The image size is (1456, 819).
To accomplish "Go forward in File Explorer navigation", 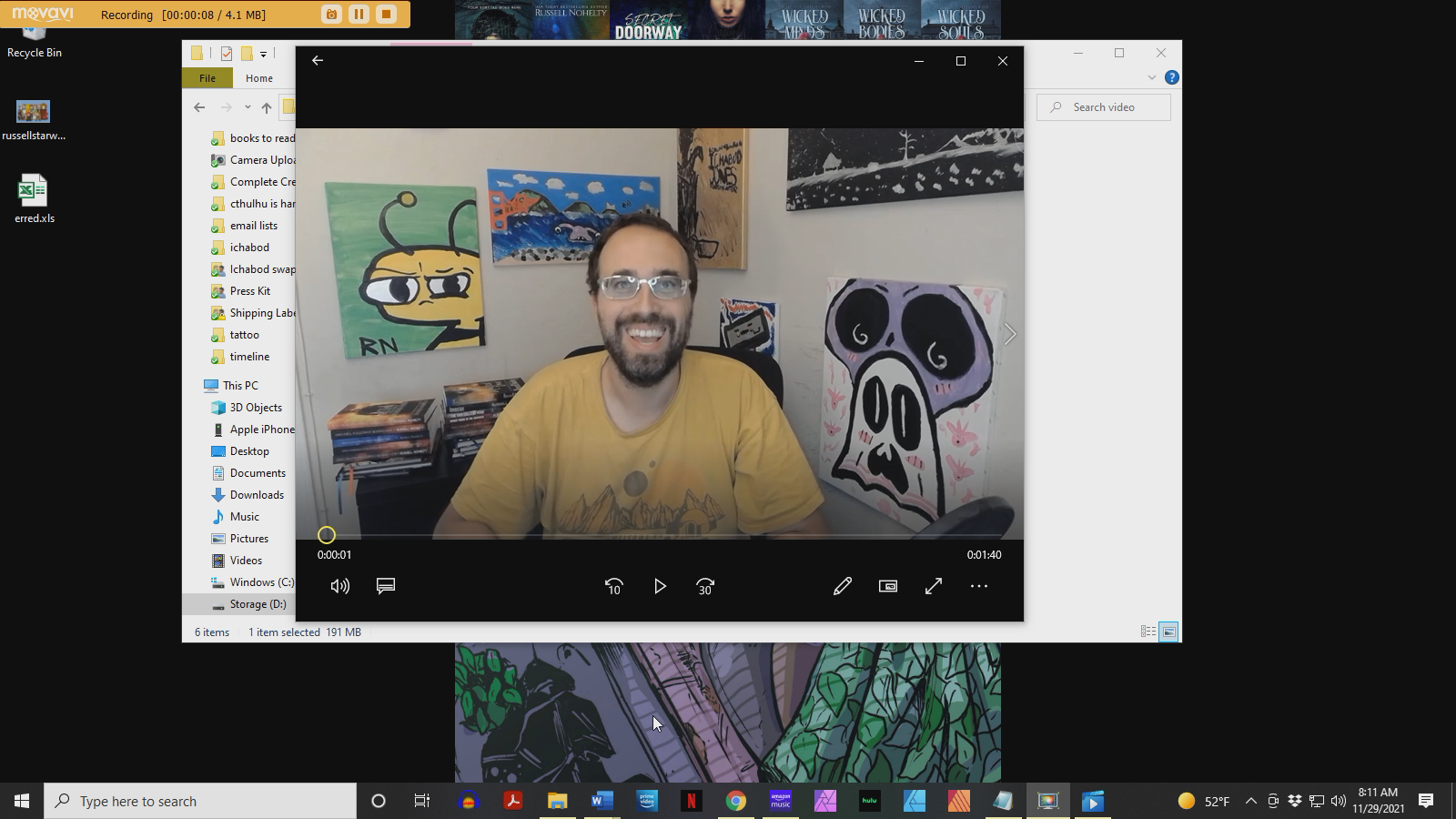I will point(227,107).
